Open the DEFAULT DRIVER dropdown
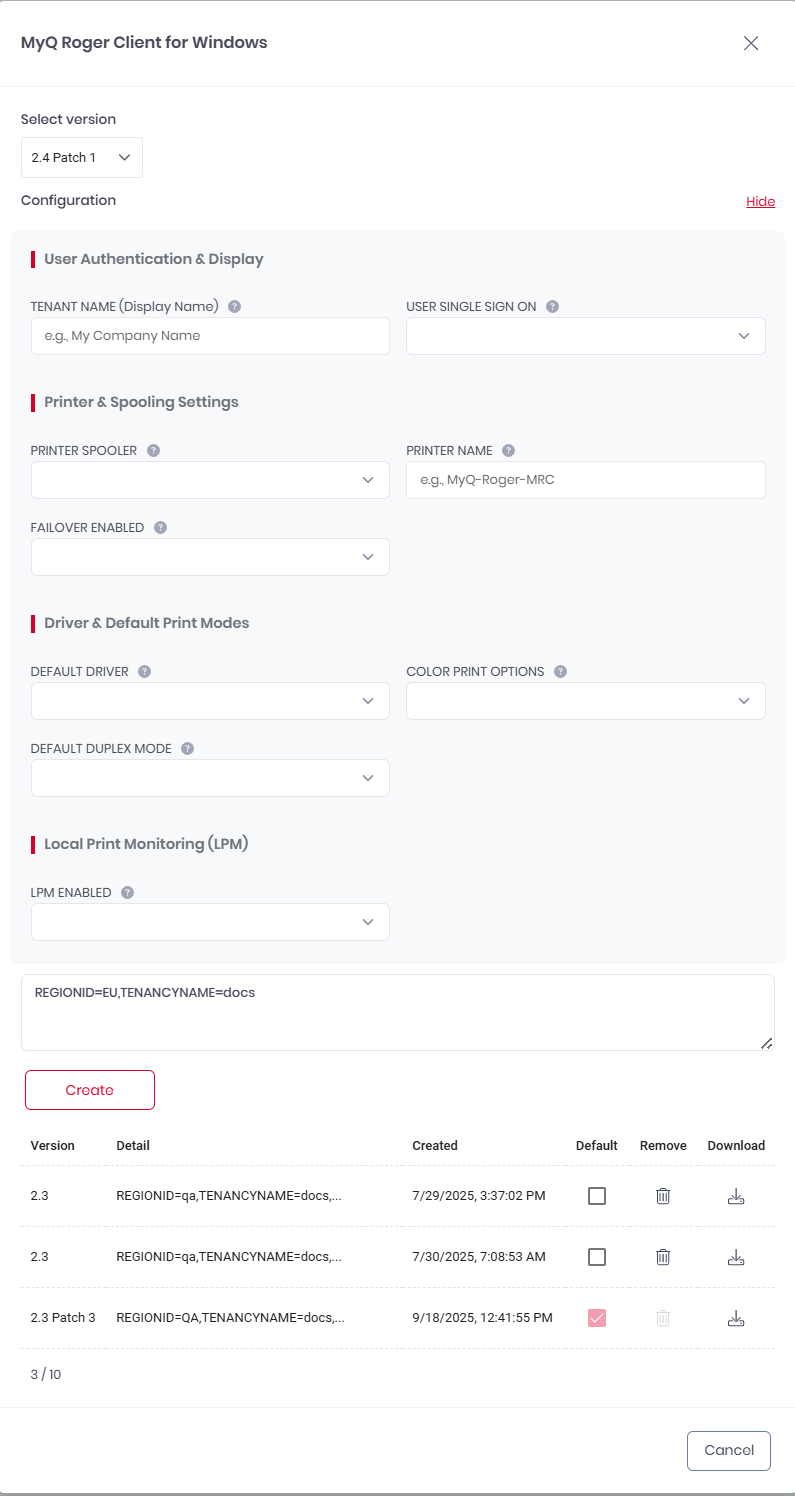This screenshot has height=1496, width=795. point(210,701)
